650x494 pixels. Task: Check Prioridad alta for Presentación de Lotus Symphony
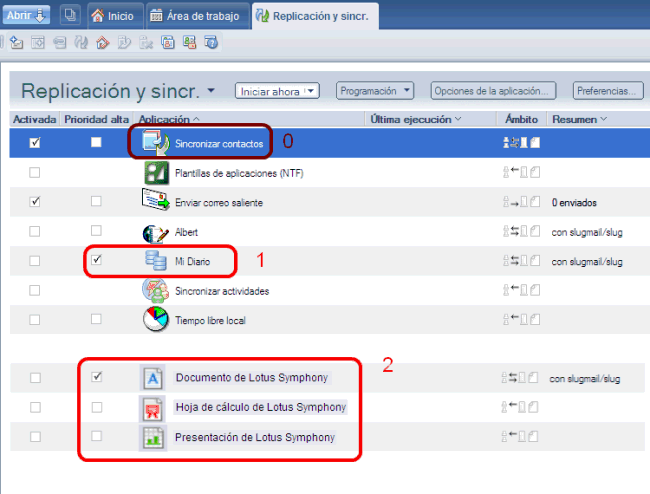coord(97,436)
